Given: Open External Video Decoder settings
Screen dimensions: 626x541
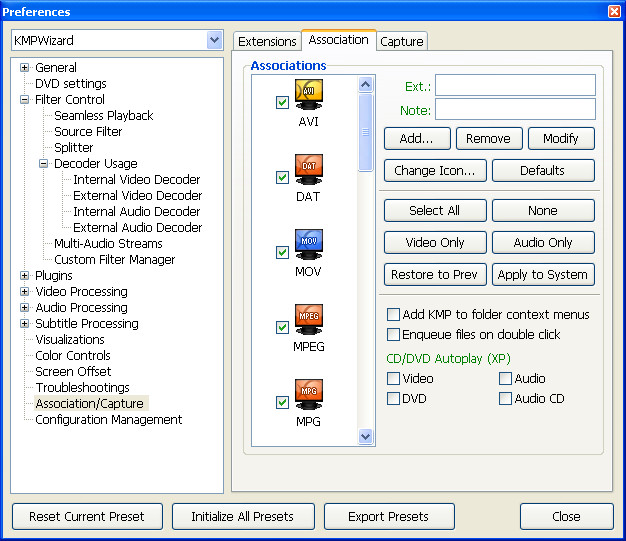Looking at the screenshot, I should pyautogui.click(x=137, y=195).
